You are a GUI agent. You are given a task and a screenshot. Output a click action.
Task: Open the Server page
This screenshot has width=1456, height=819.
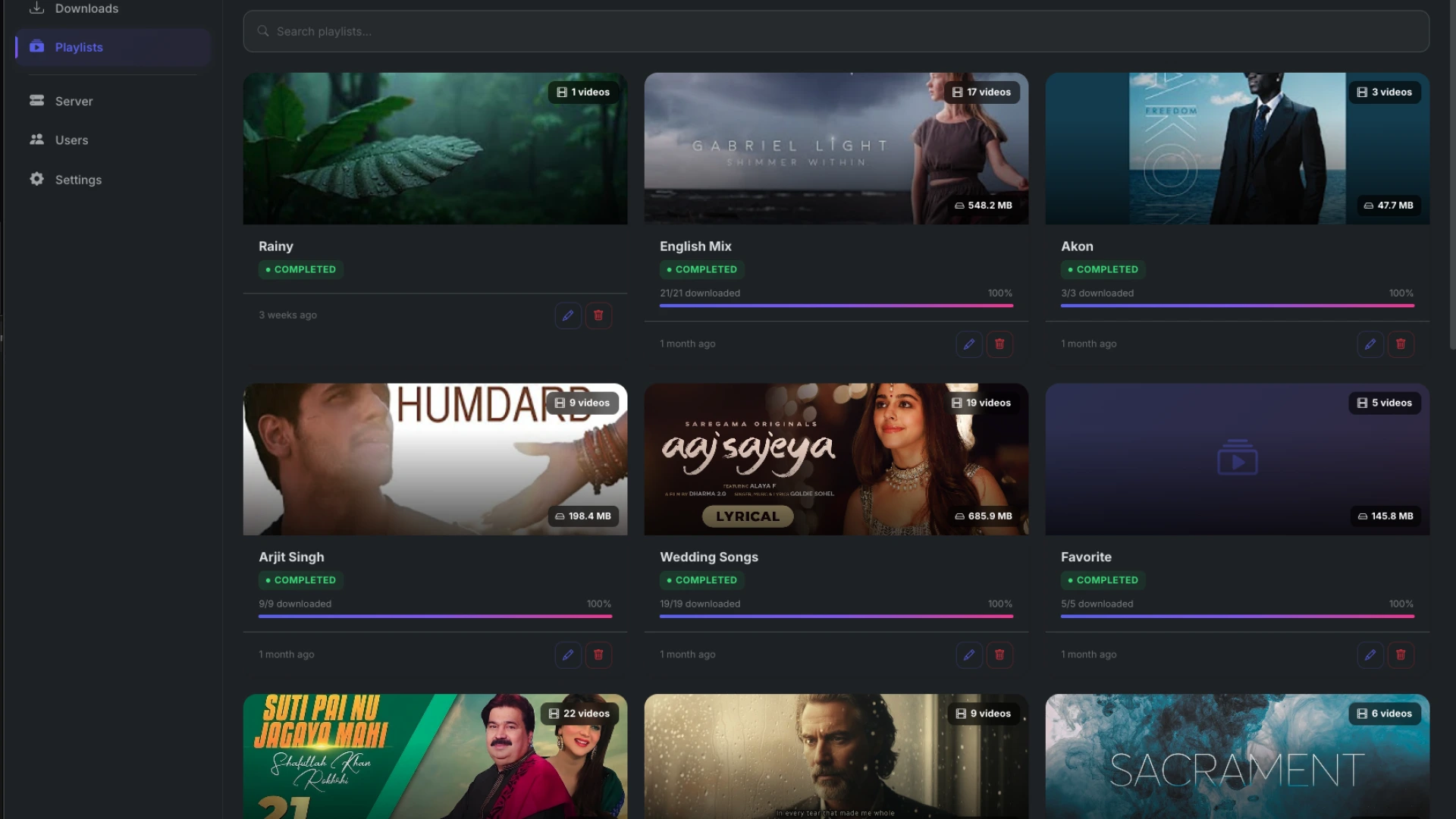coord(112,101)
